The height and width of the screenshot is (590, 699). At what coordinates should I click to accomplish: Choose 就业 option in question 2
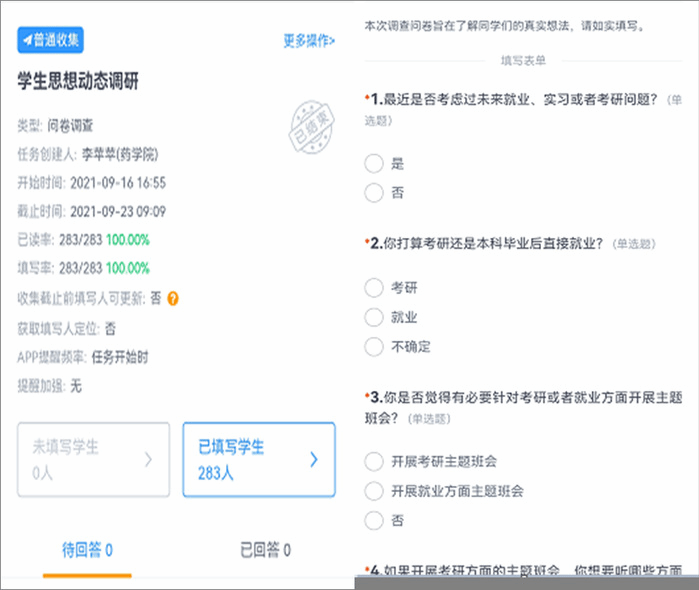point(374,318)
